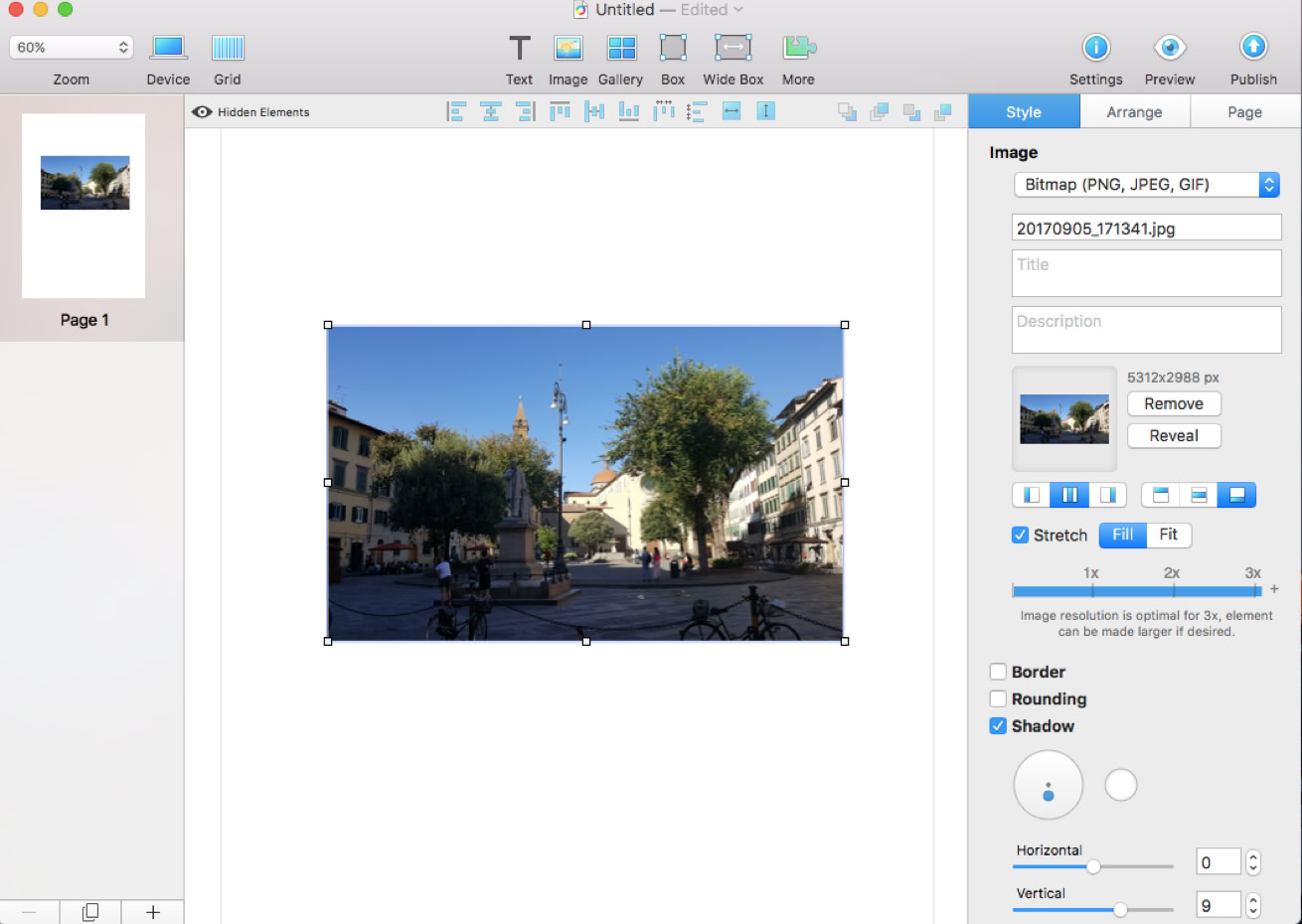Open the More elements menu
1302x924 pixels.
point(798,48)
